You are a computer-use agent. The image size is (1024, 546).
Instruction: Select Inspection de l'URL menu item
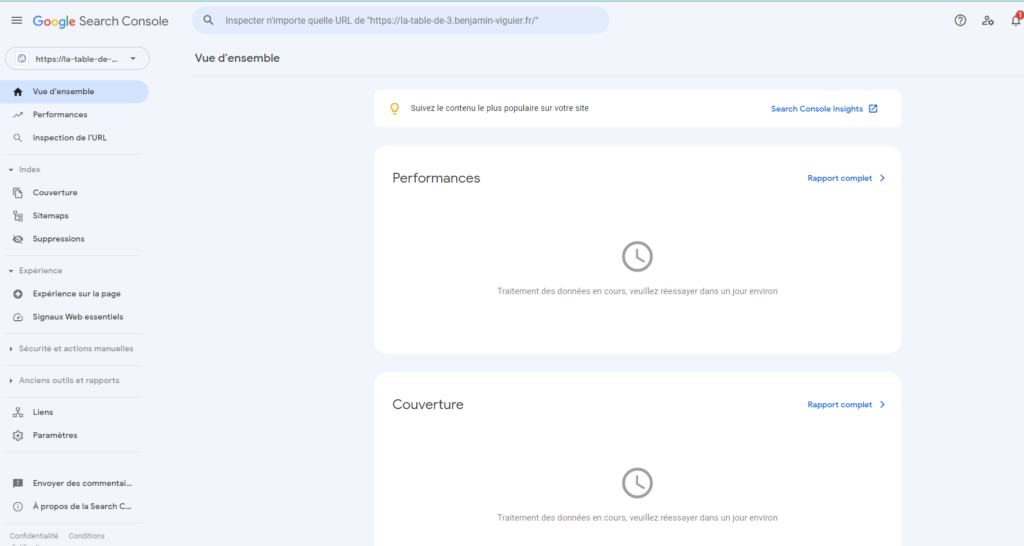point(69,138)
